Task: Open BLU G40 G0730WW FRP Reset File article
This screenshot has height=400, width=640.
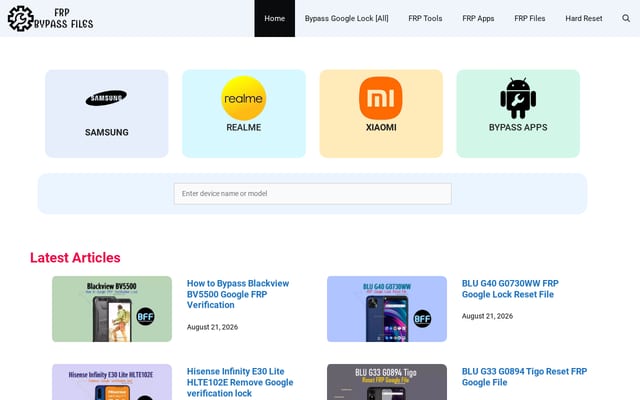Action: [510, 289]
